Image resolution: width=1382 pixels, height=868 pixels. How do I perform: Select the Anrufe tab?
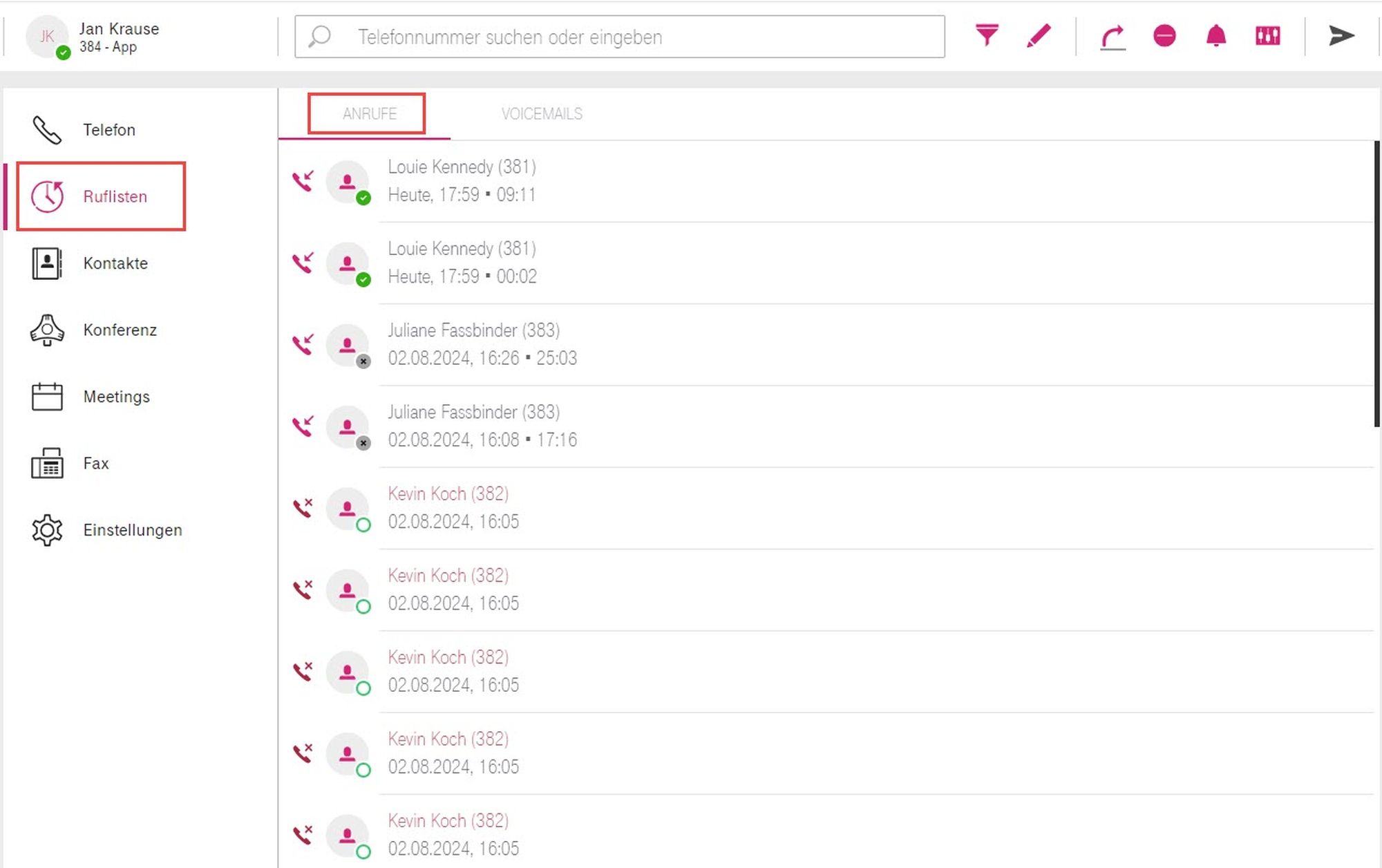[369, 114]
